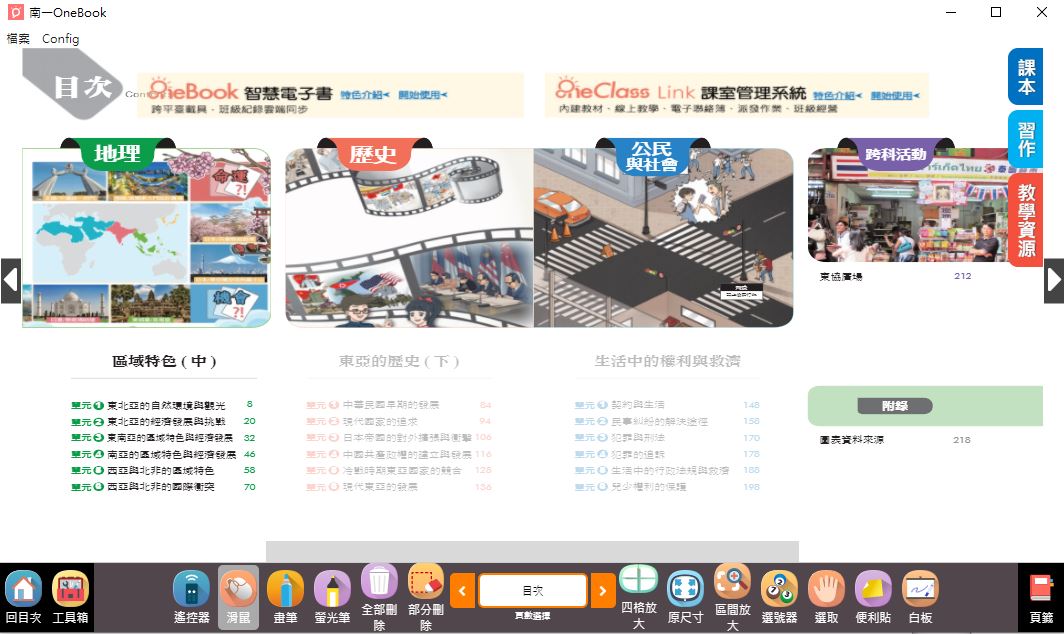Click the 目次 gray arrow badge
The image size is (1064, 634).
point(73,85)
